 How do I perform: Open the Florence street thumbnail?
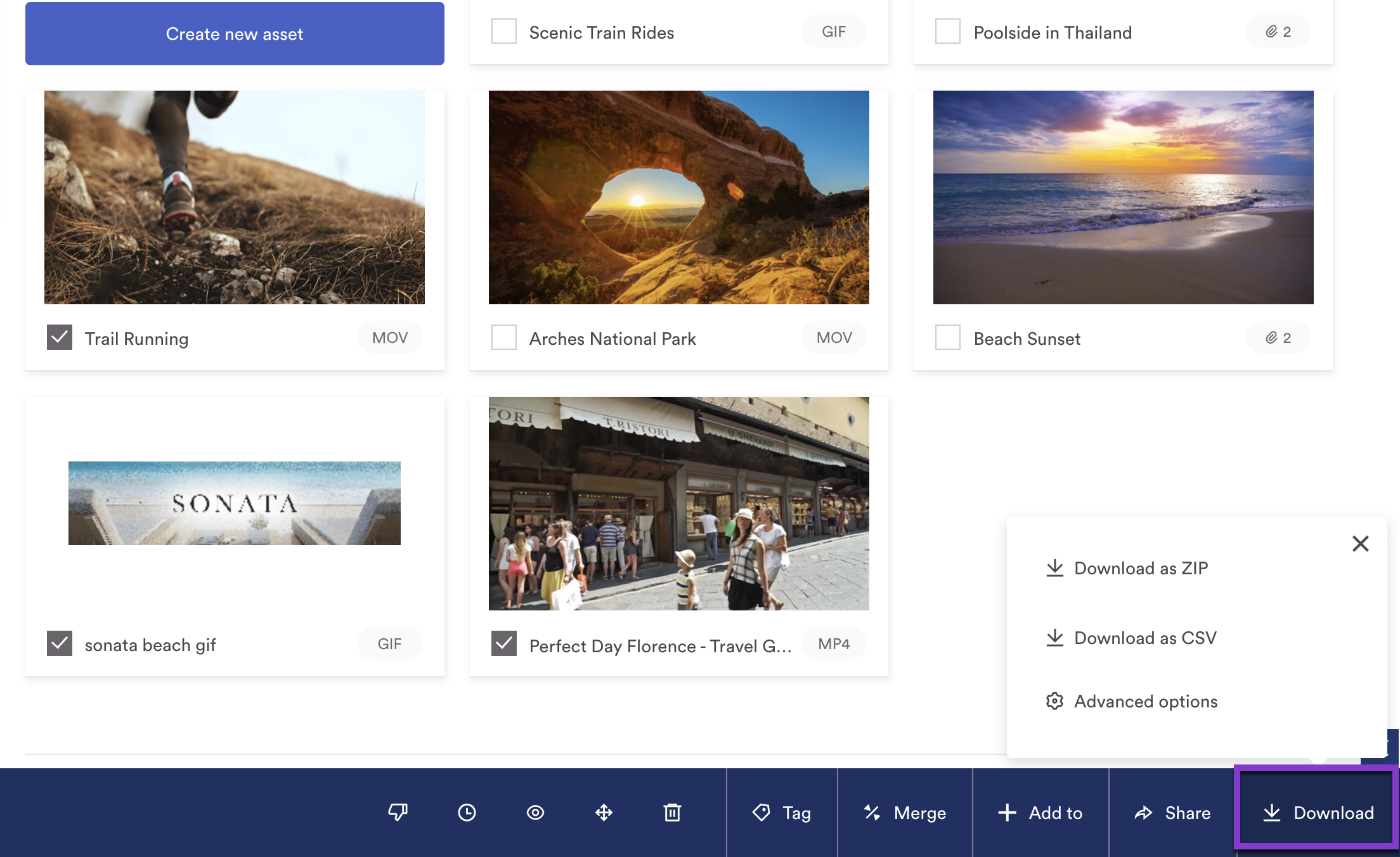click(679, 503)
